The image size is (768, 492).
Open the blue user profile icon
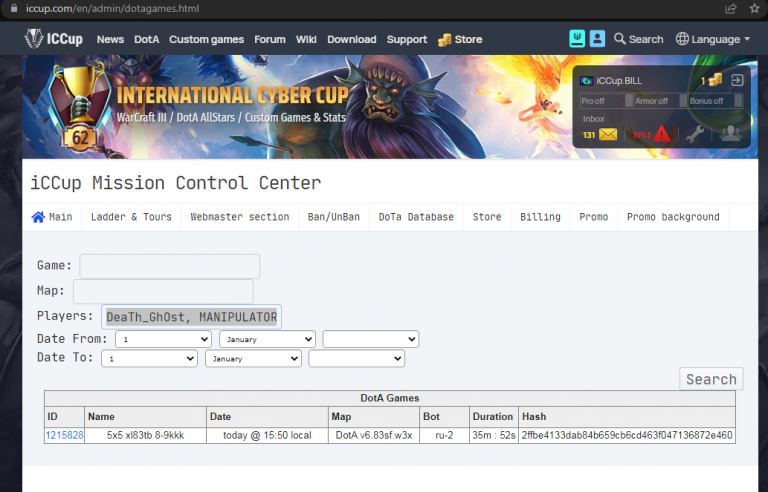coord(597,39)
